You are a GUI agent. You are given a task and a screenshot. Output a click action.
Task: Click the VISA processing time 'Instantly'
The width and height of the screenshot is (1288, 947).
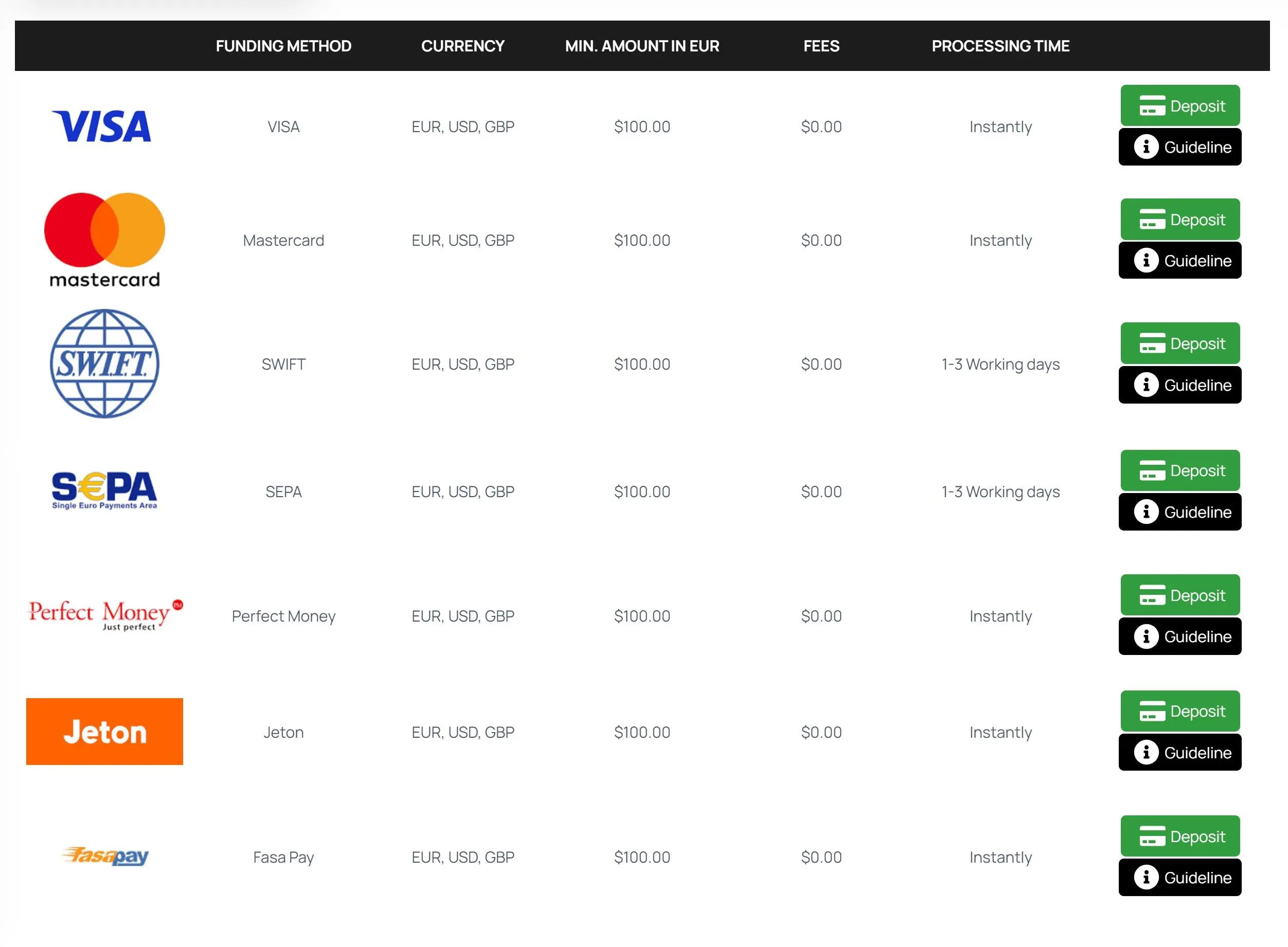pos(1000,126)
